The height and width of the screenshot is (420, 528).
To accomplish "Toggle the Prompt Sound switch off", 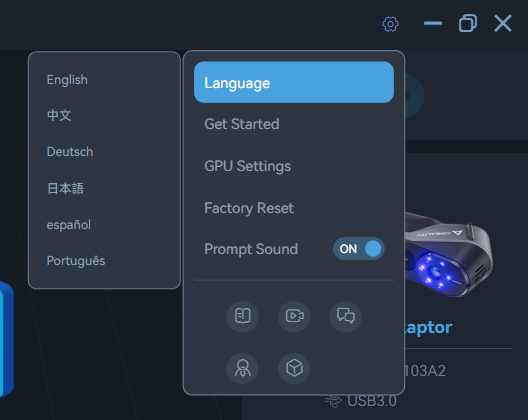I will pyautogui.click(x=359, y=249).
